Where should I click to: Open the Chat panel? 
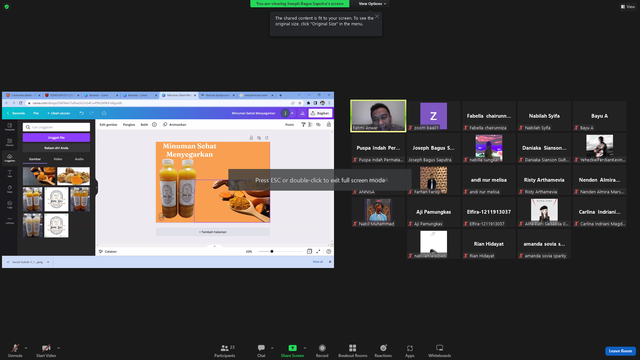(261, 350)
